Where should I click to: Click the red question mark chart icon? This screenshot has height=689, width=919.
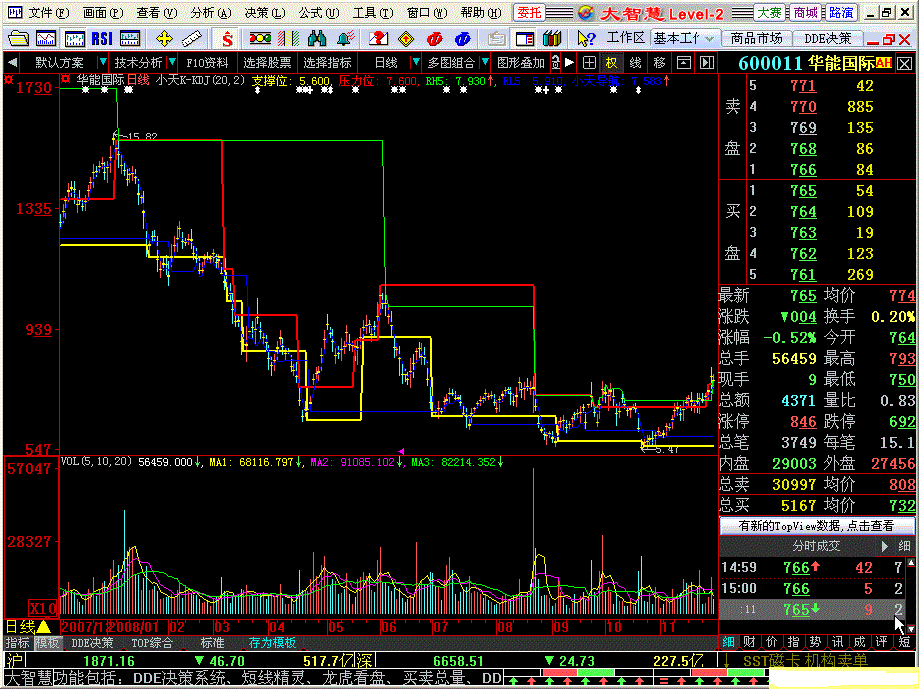379,39
